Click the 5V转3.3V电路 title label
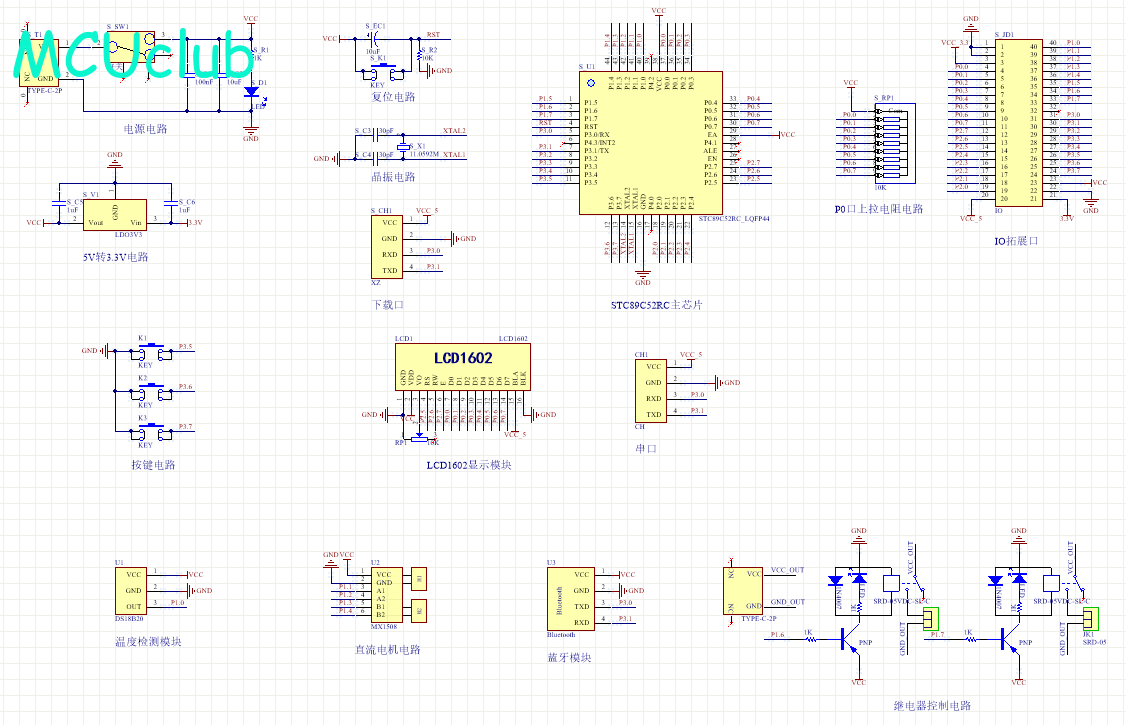1126x725 pixels. (x=116, y=257)
